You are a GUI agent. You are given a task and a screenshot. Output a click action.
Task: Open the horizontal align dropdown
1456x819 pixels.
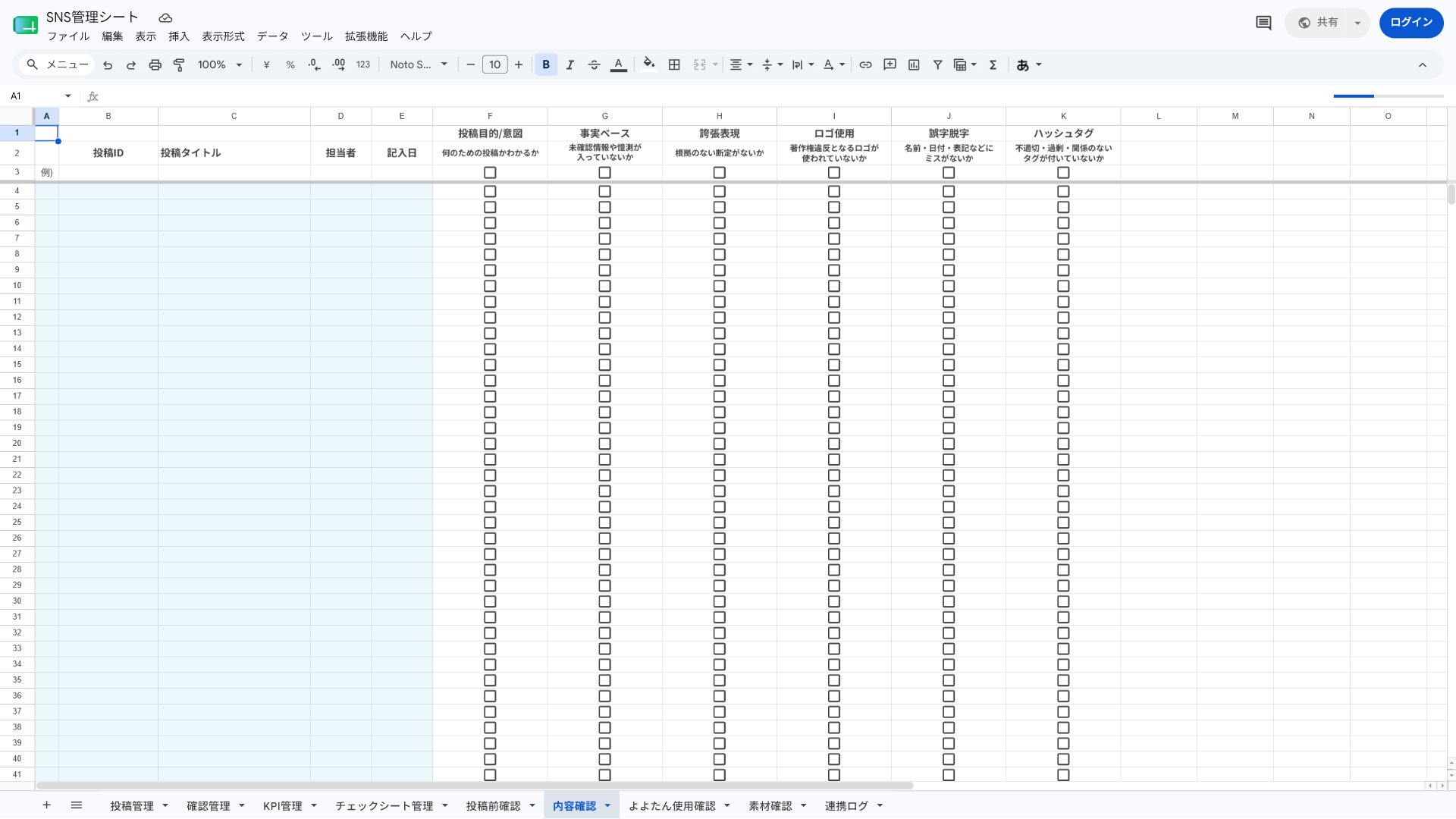(x=741, y=65)
